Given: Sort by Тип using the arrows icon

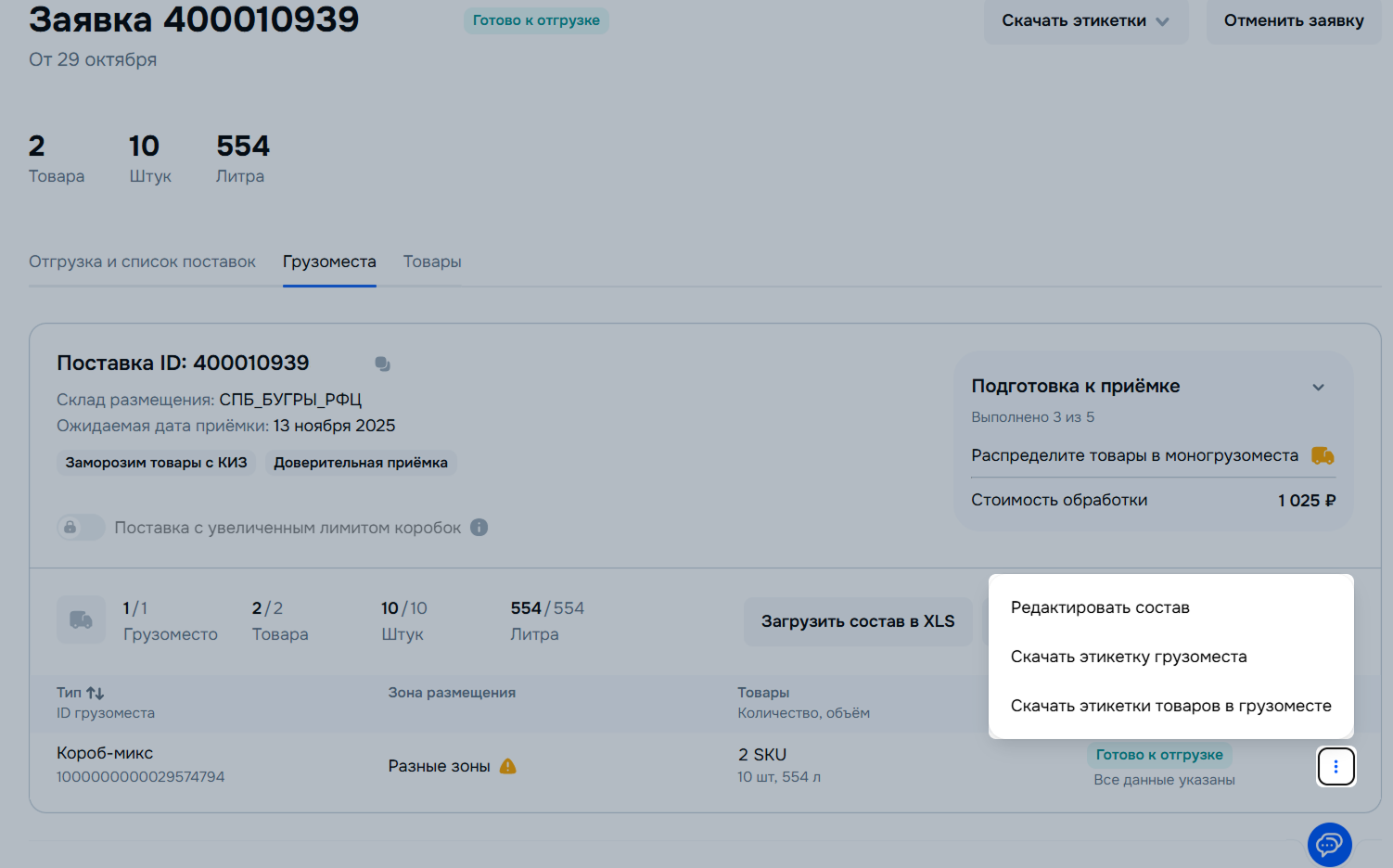Looking at the screenshot, I should pos(96,693).
